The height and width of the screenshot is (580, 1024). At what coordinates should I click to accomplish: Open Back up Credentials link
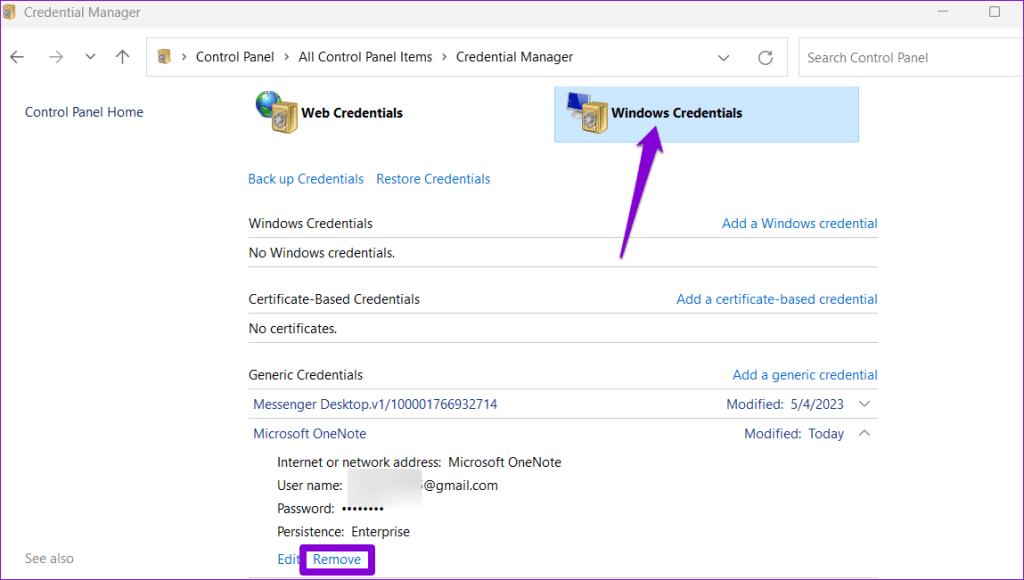point(306,179)
